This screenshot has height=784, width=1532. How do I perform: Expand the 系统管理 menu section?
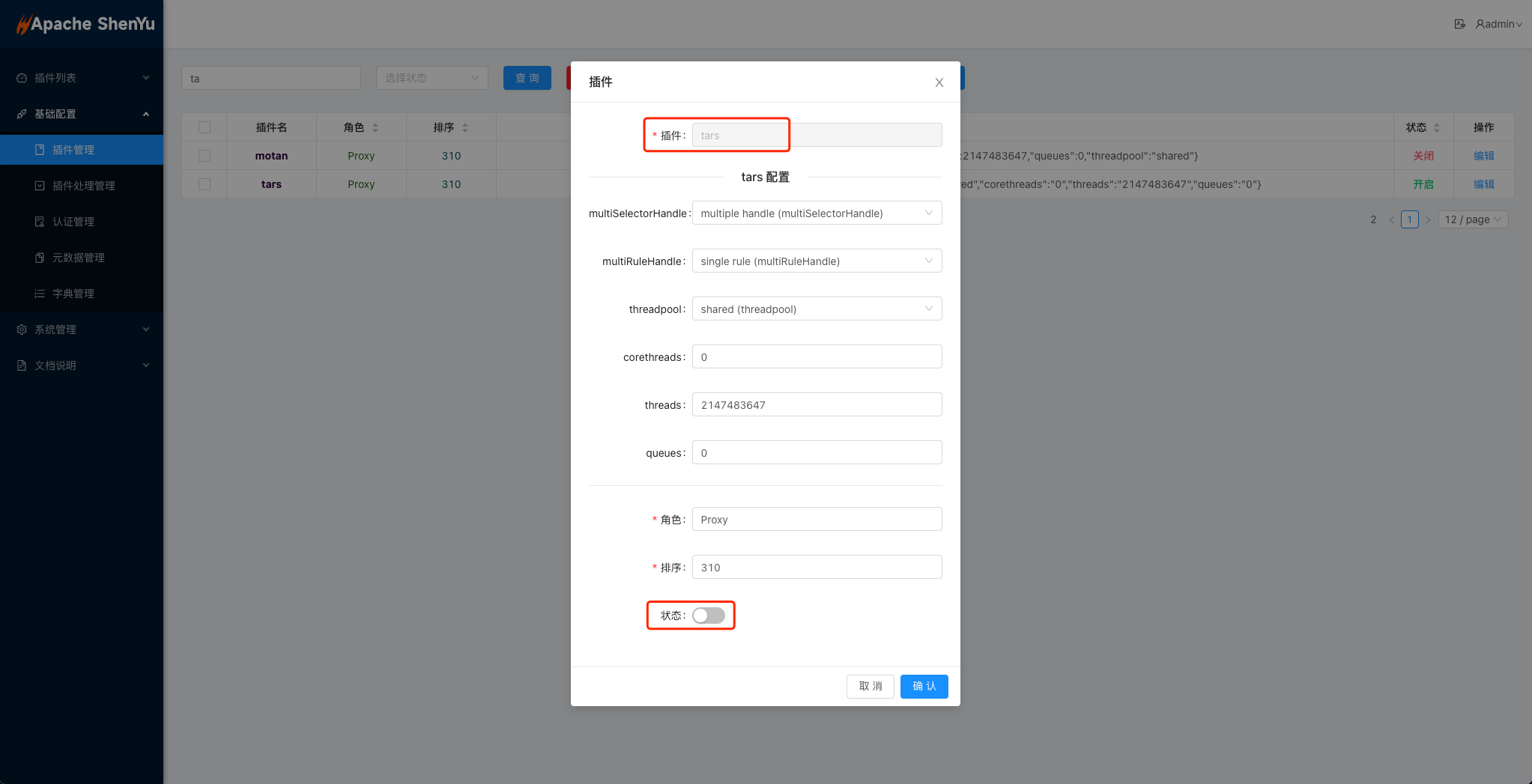82,329
